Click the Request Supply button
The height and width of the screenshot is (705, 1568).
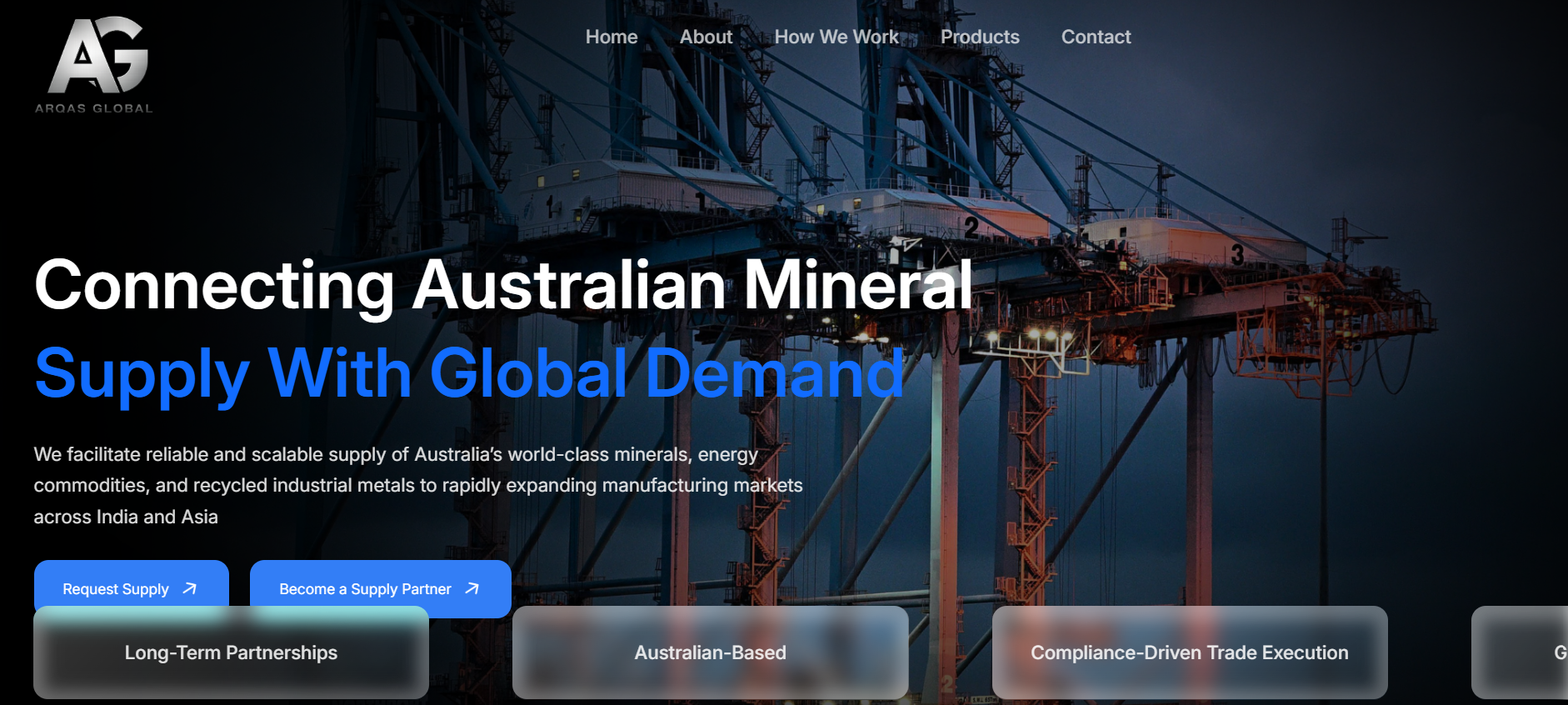(x=132, y=587)
